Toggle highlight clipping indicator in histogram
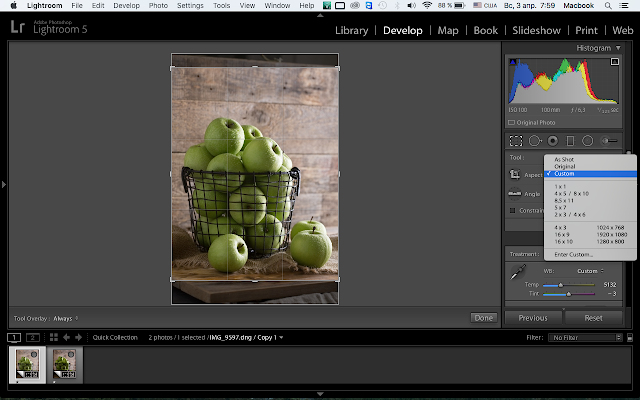Image resolution: width=640 pixels, height=400 pixels. click(x=615, y=62)
